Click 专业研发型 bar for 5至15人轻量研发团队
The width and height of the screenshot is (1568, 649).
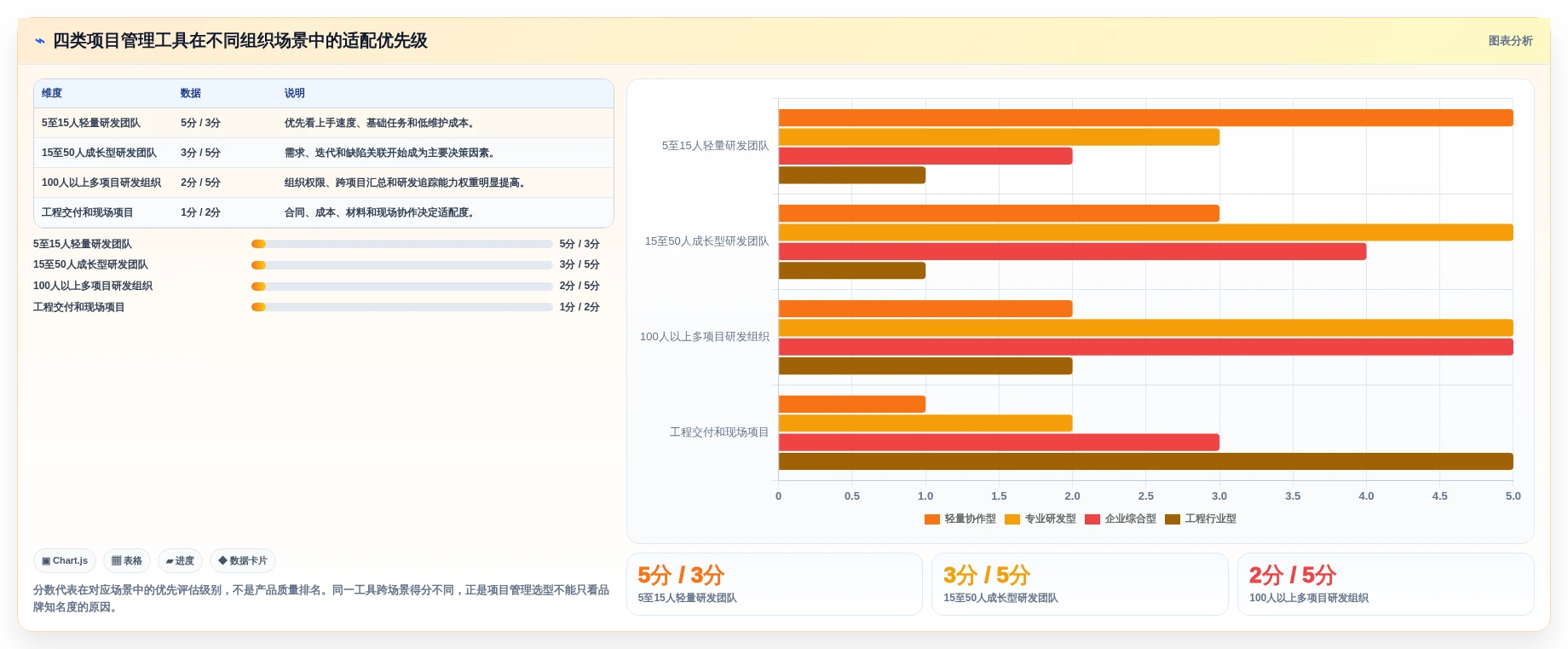[x=999, y=137]
